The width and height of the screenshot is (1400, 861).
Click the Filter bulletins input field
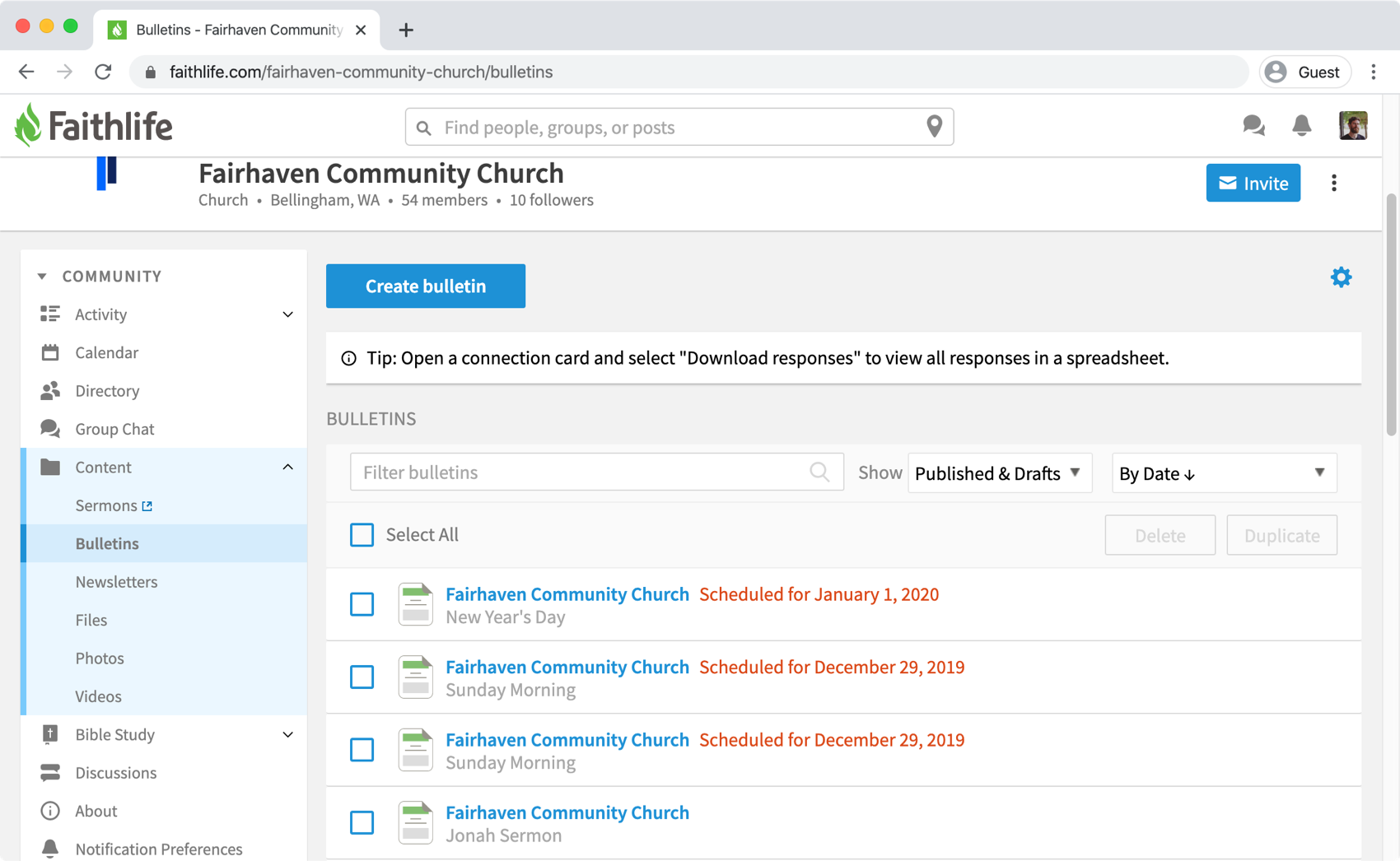pos(596,472)
